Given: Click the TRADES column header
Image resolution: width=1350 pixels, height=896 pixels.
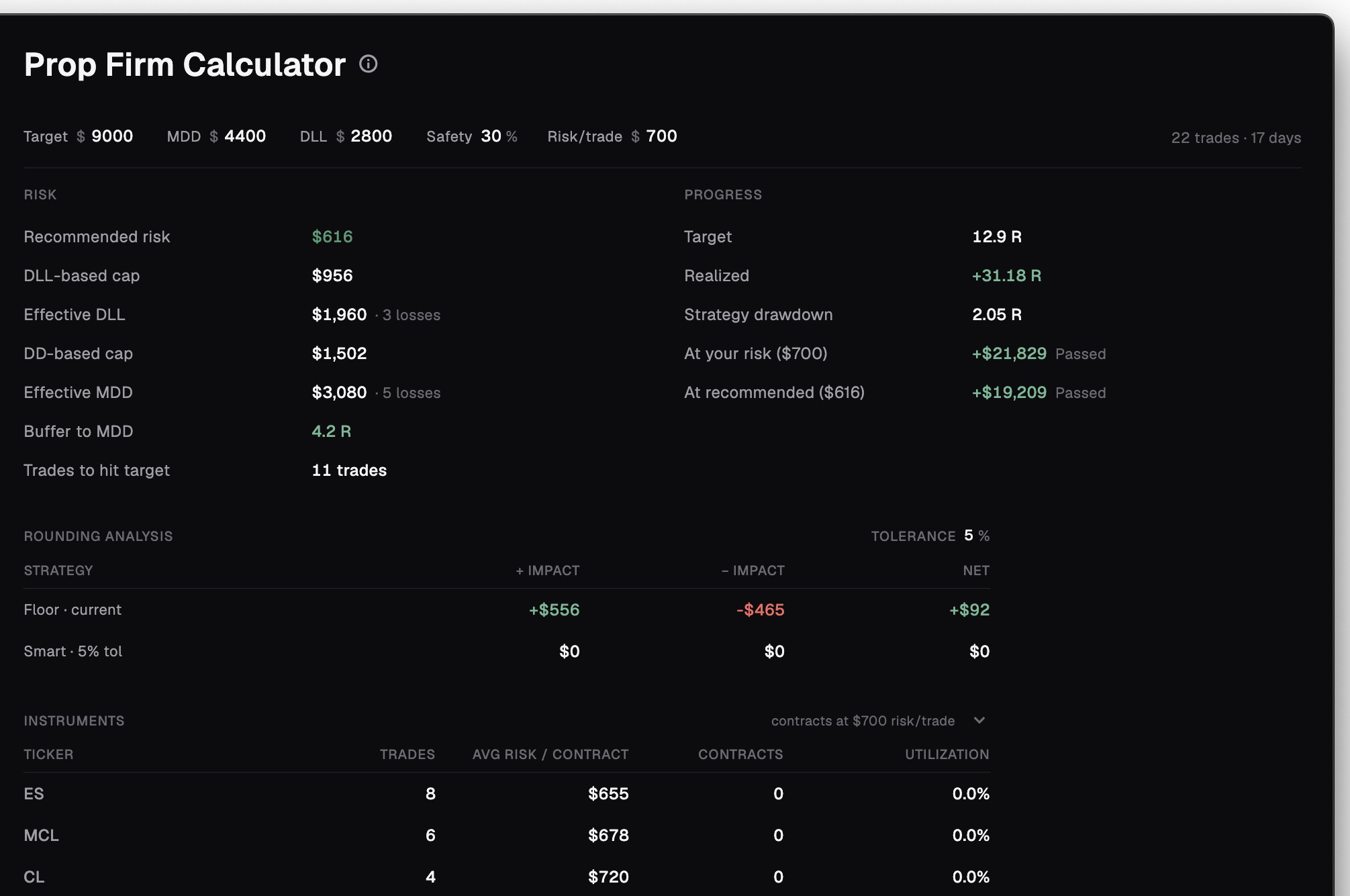Looking at the screenshot, I should click(x=407, y=754).
